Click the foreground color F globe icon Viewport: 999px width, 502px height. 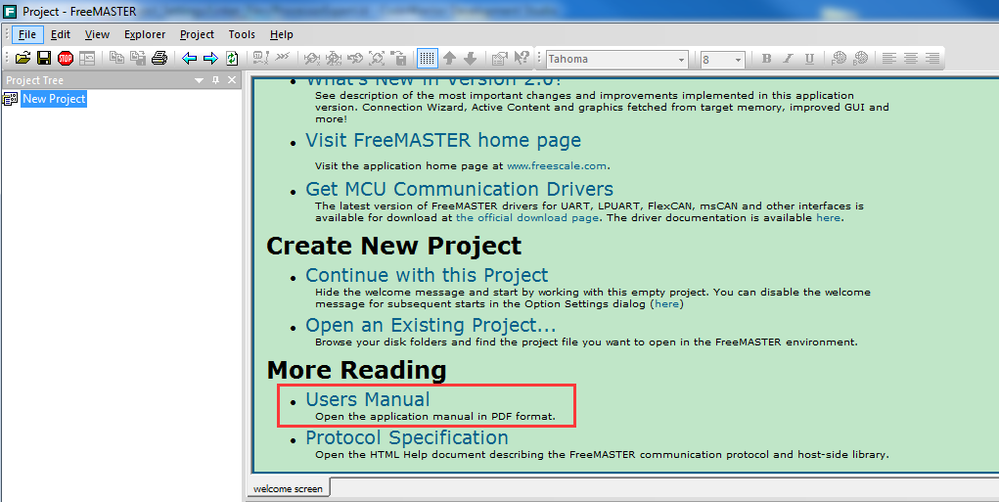click(838, 59)
